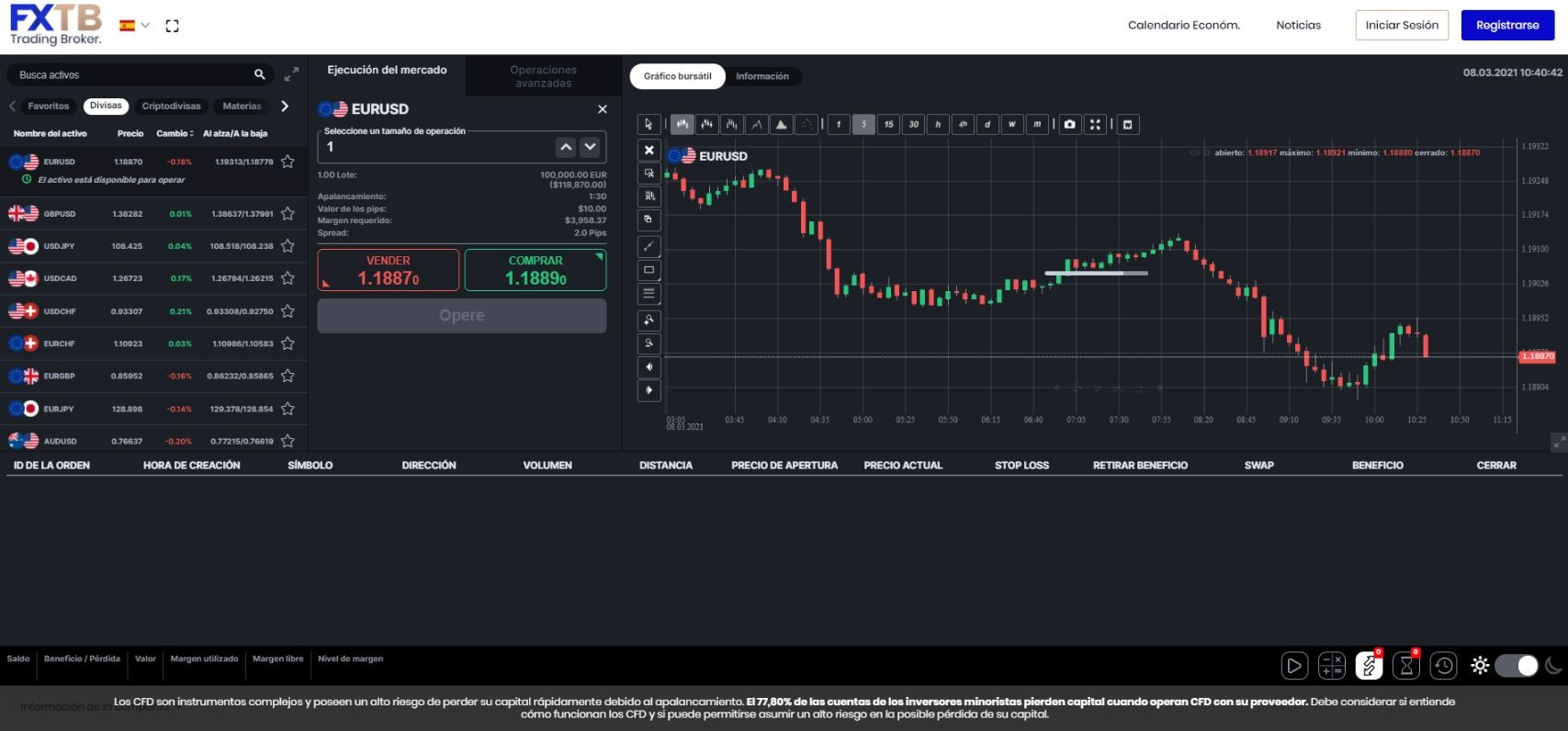Click the COMPRAR 1.18890 button
This screenshot has height=731, width=1568.
pyautogui.click(x=536, y=270)
